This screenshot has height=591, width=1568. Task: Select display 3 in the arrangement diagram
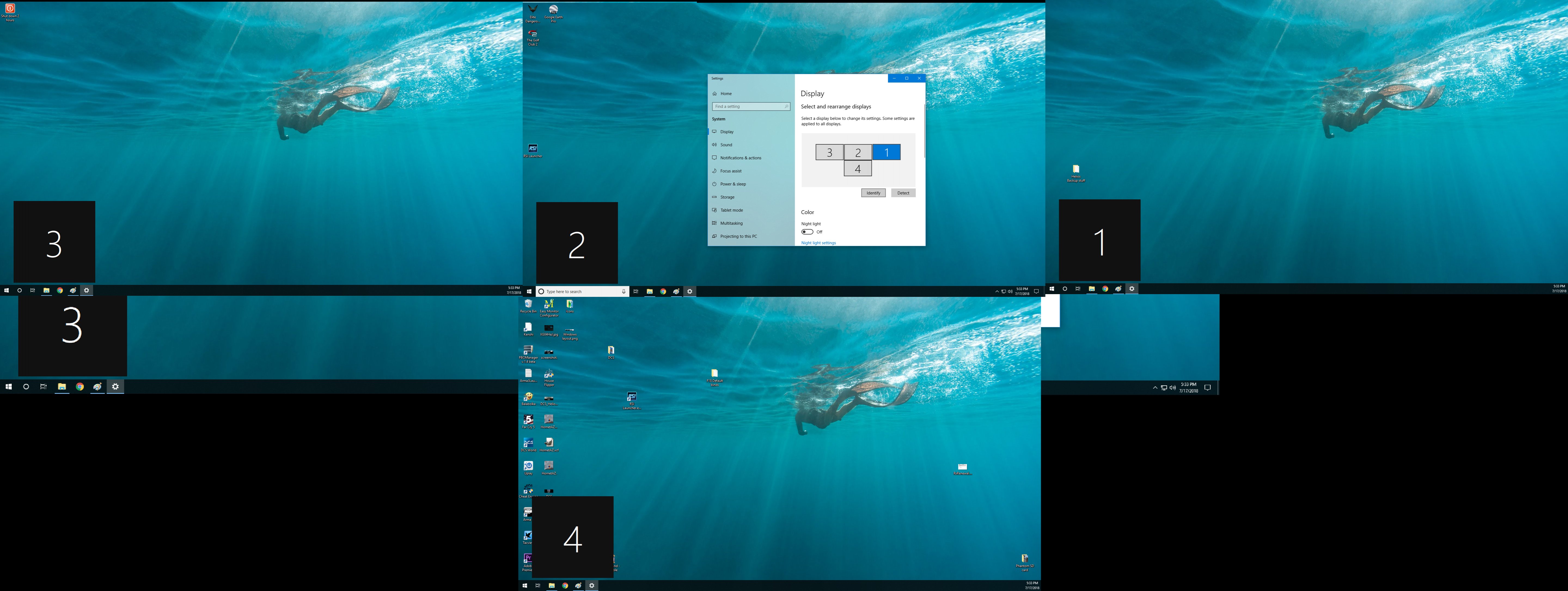(x=829, y=152)
